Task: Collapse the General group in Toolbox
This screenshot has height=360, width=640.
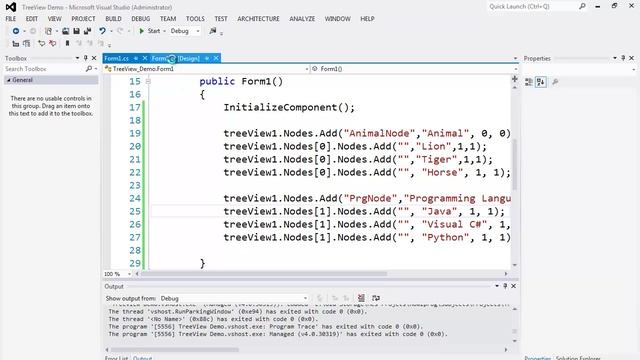Action: point(9,80)
